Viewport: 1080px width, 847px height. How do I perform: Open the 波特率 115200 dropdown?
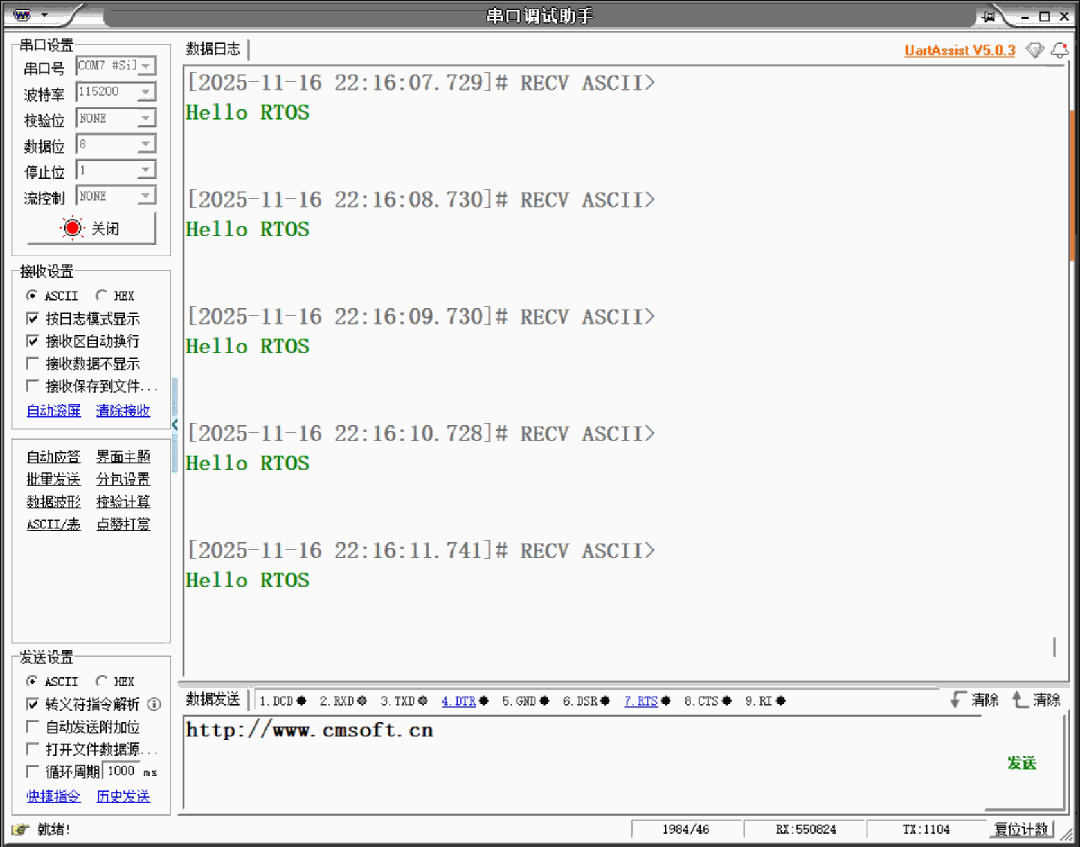[116, 92]
